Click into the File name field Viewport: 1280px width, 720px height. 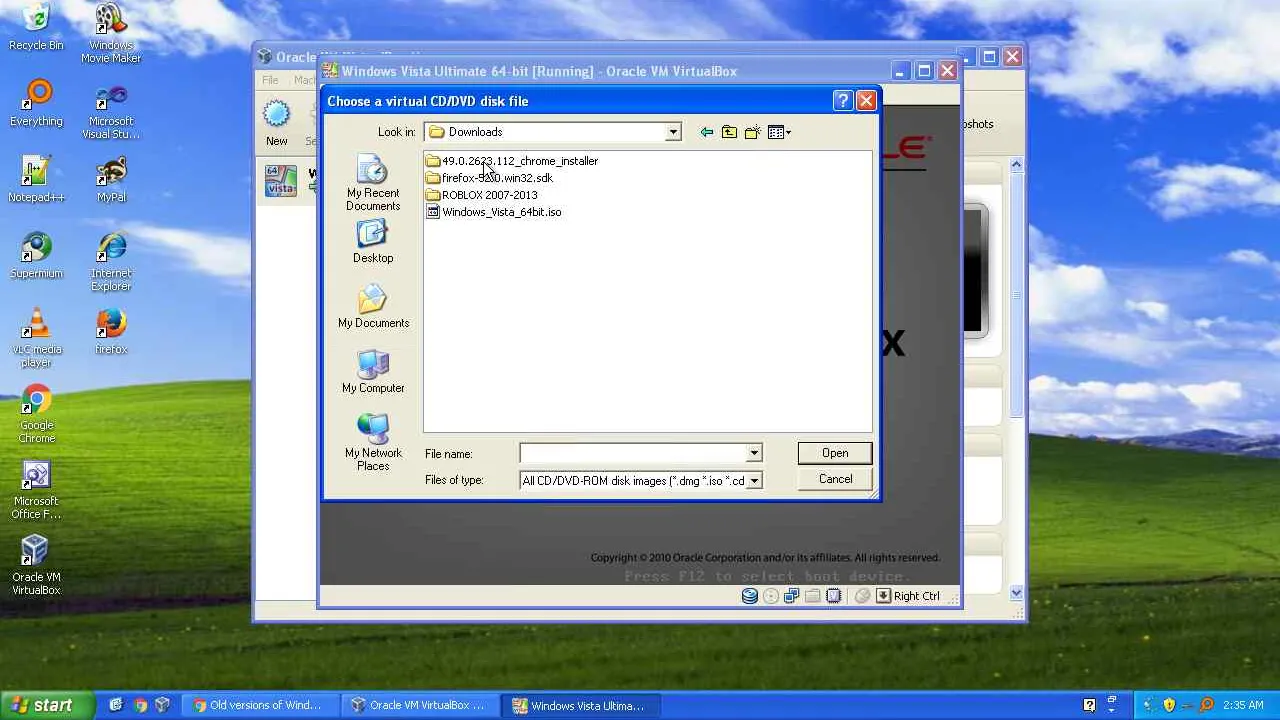pyautogui.click(x=633, y=454)
